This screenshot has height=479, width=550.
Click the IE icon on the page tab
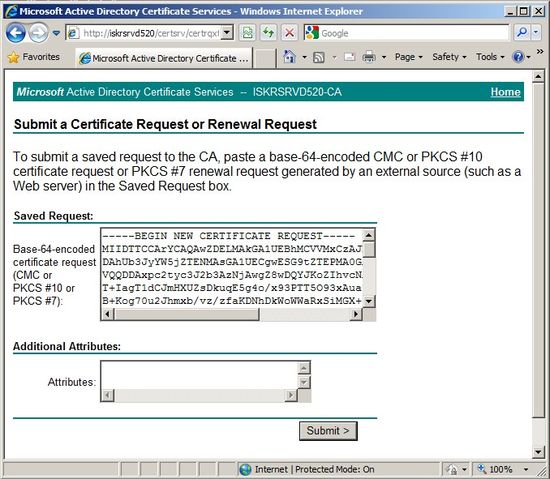pyautogui.click(x=85, y=58)
